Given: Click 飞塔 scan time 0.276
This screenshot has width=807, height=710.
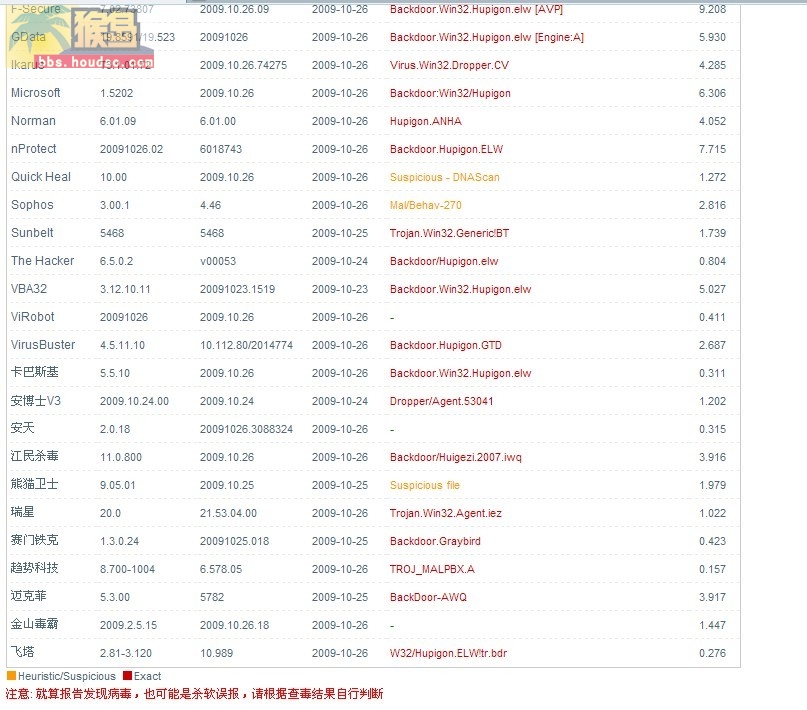Looking at the screenshot, I should (x=712, y=653).
